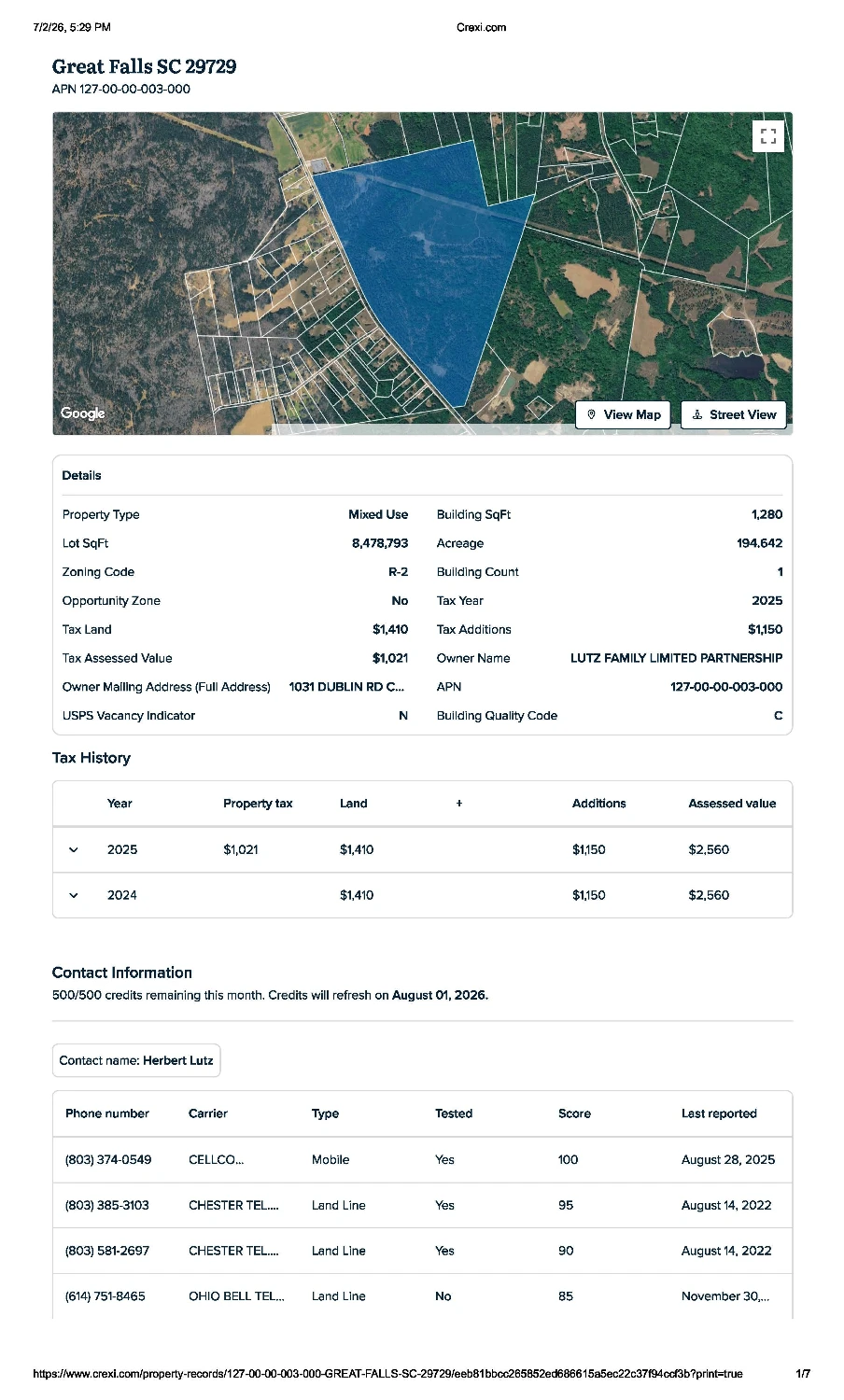Click the crexi.com URL in page footer
The width and height of the screenshot is (844, 1400).
click(388, 1374)
